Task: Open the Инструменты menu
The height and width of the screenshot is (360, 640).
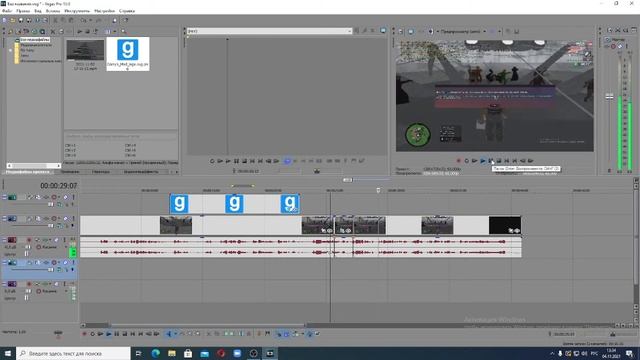Action: (77, 11)
